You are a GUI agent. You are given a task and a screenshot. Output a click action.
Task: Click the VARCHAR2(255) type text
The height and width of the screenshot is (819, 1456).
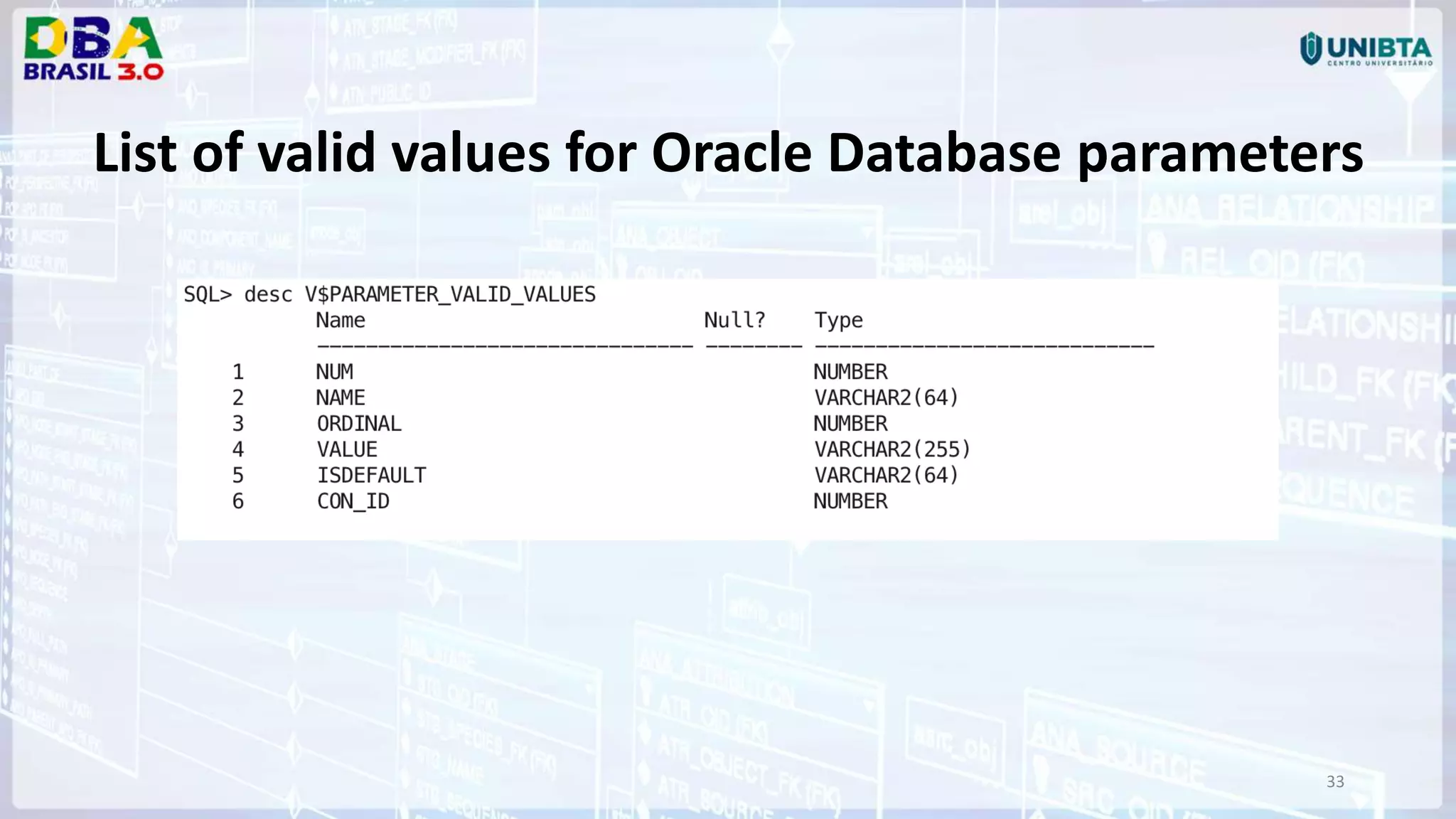[x=892, y=449]
